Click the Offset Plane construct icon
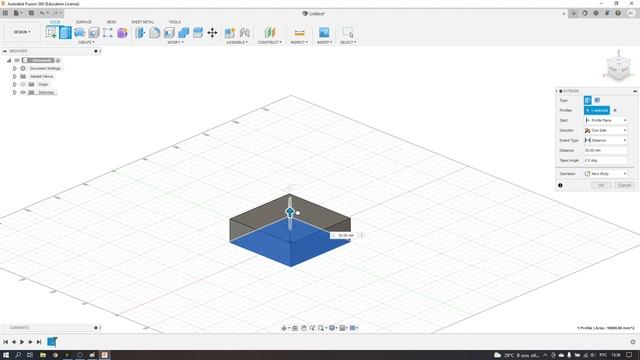This screenshot has width=640, height=360. point(270,32)
